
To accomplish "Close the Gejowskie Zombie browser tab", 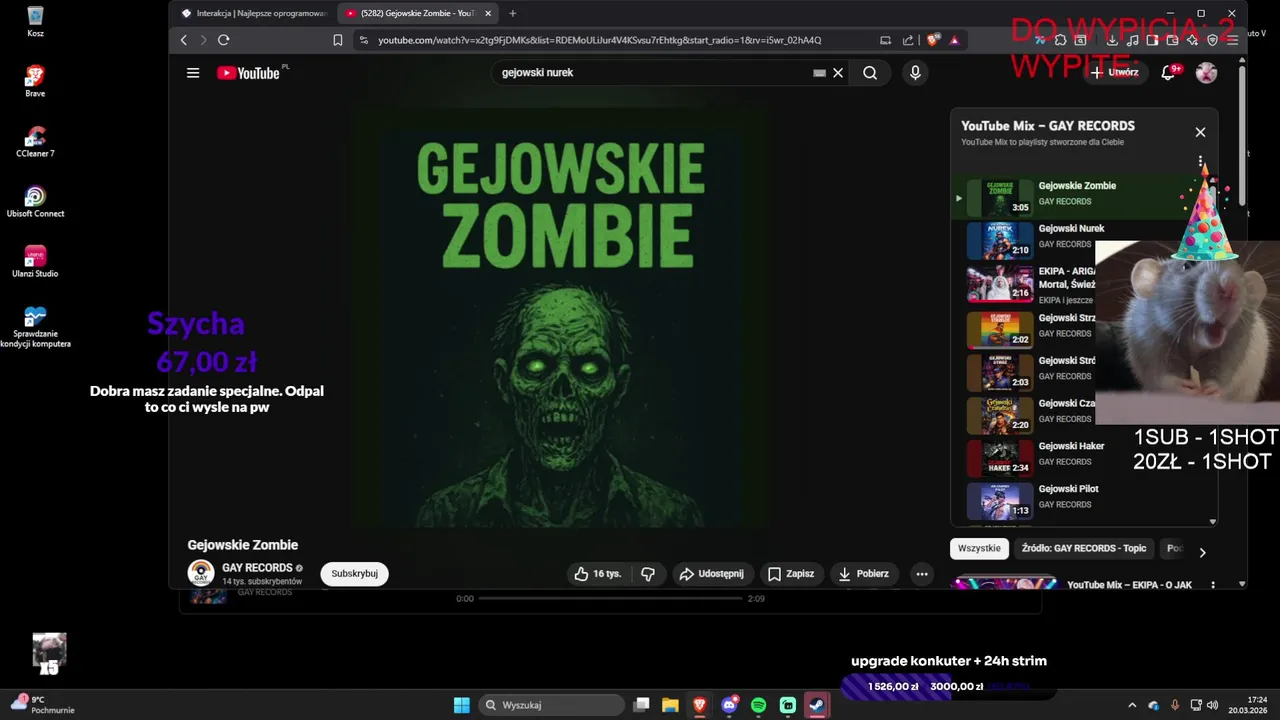I will coord(488,13).
